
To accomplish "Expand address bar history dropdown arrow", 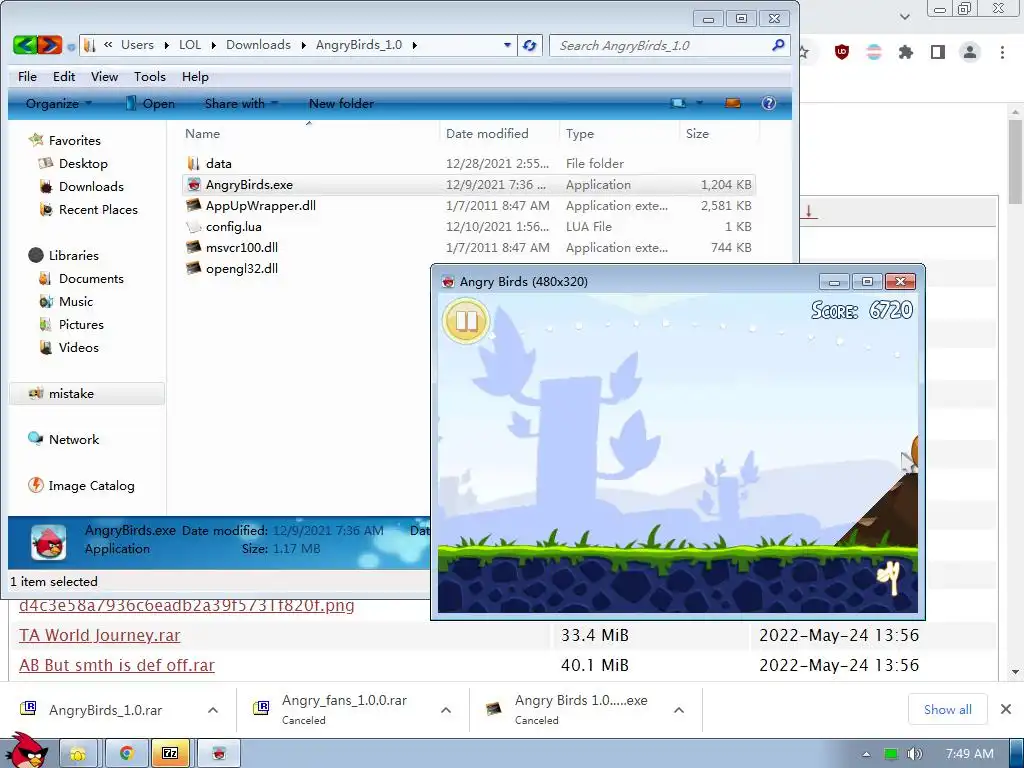I will [x=507, y=45].
